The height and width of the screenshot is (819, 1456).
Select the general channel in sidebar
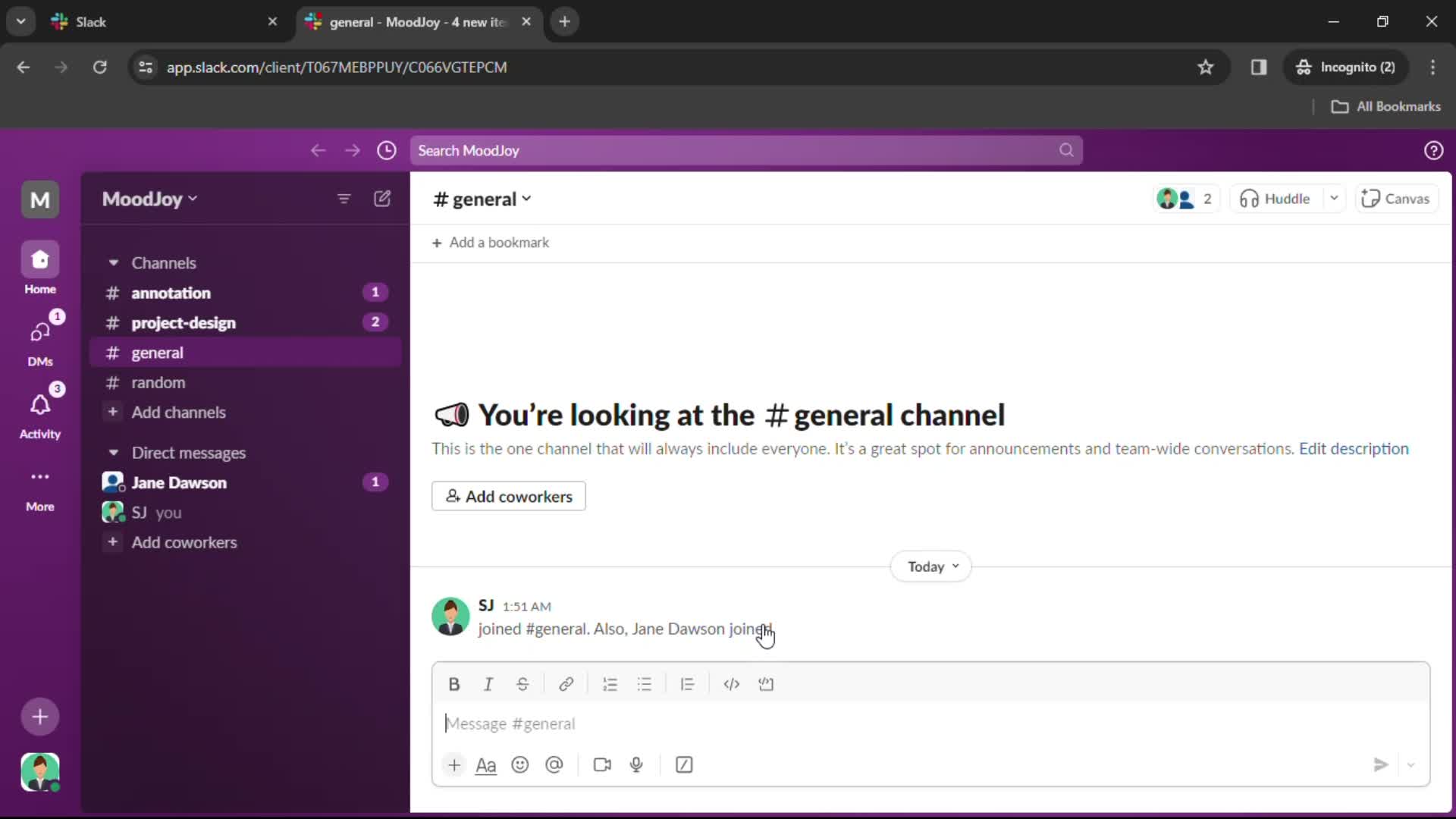[x=246, y=353]
